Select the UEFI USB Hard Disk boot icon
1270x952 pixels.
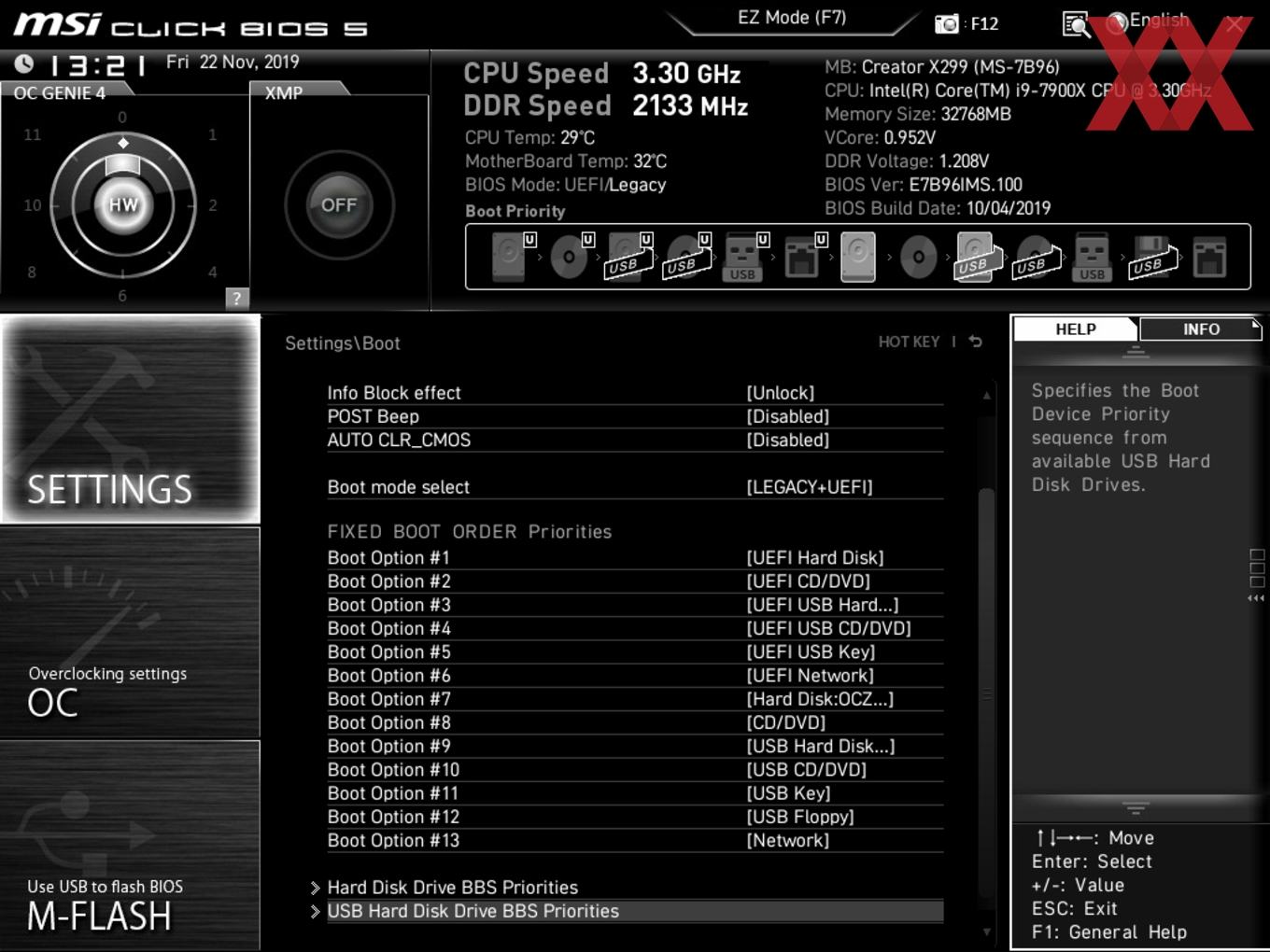pos(630,257)
